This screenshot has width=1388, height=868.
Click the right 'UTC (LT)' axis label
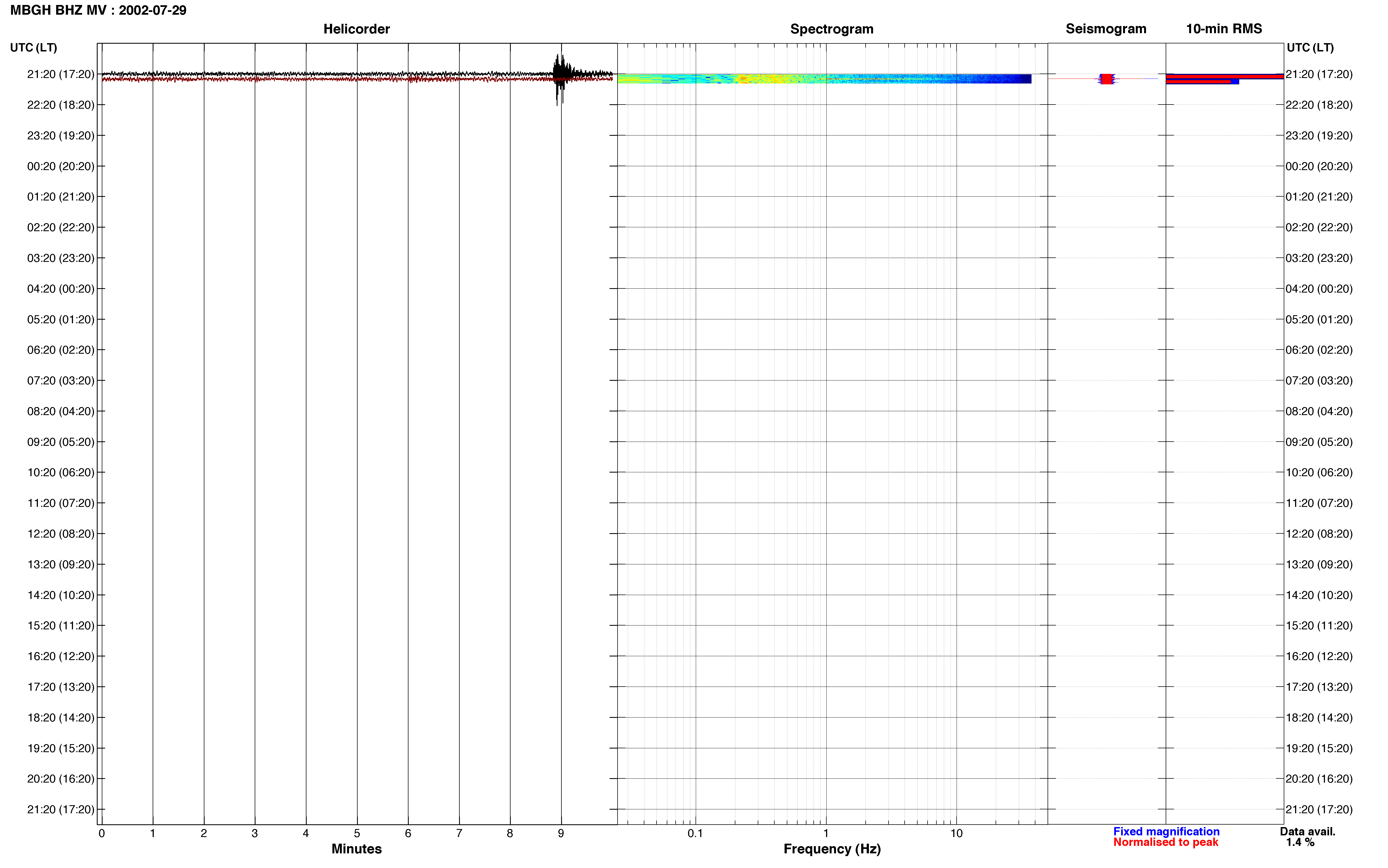[x=1310, y=48]
